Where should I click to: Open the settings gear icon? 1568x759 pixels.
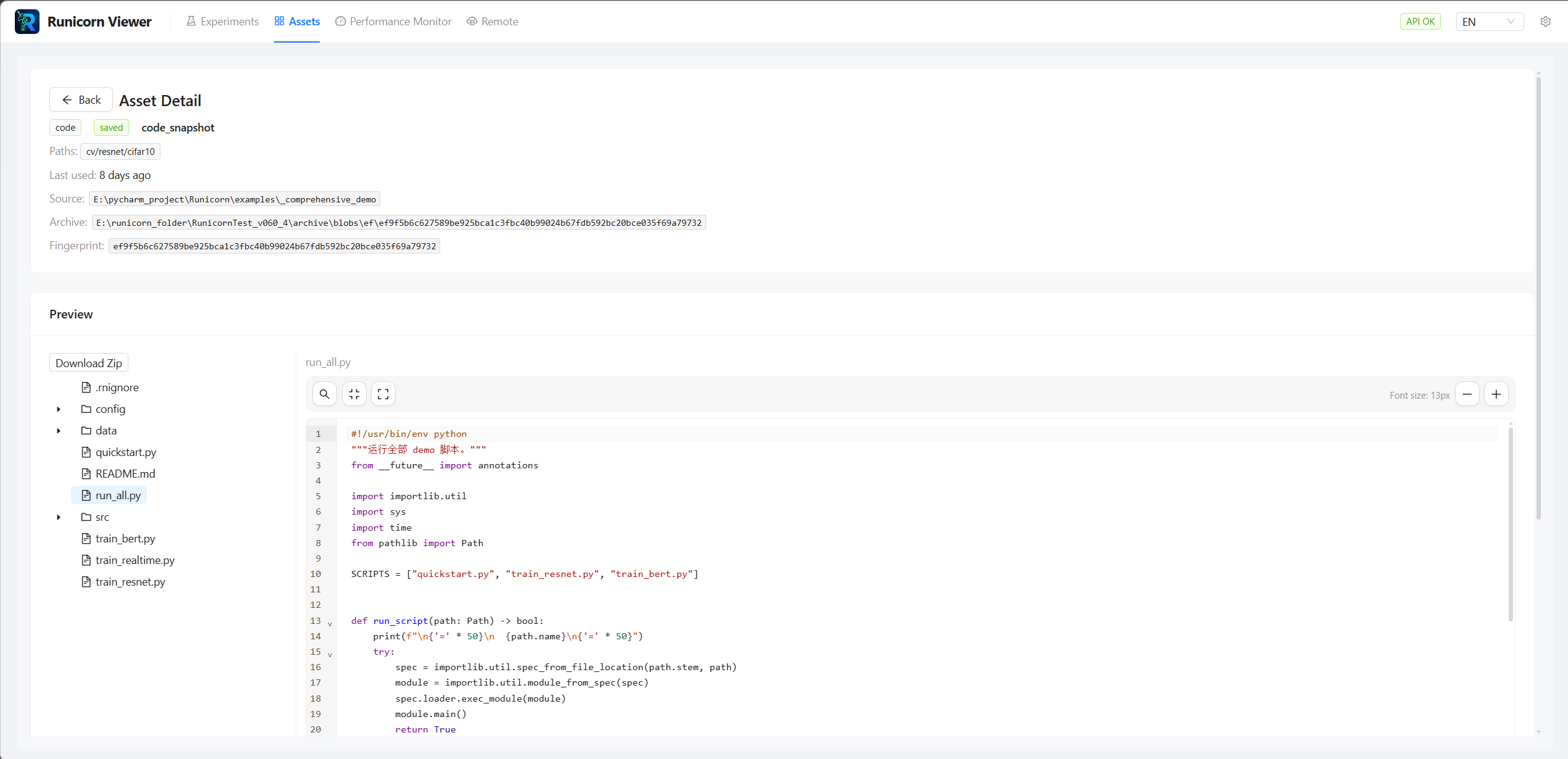[x=1546, y=21]
